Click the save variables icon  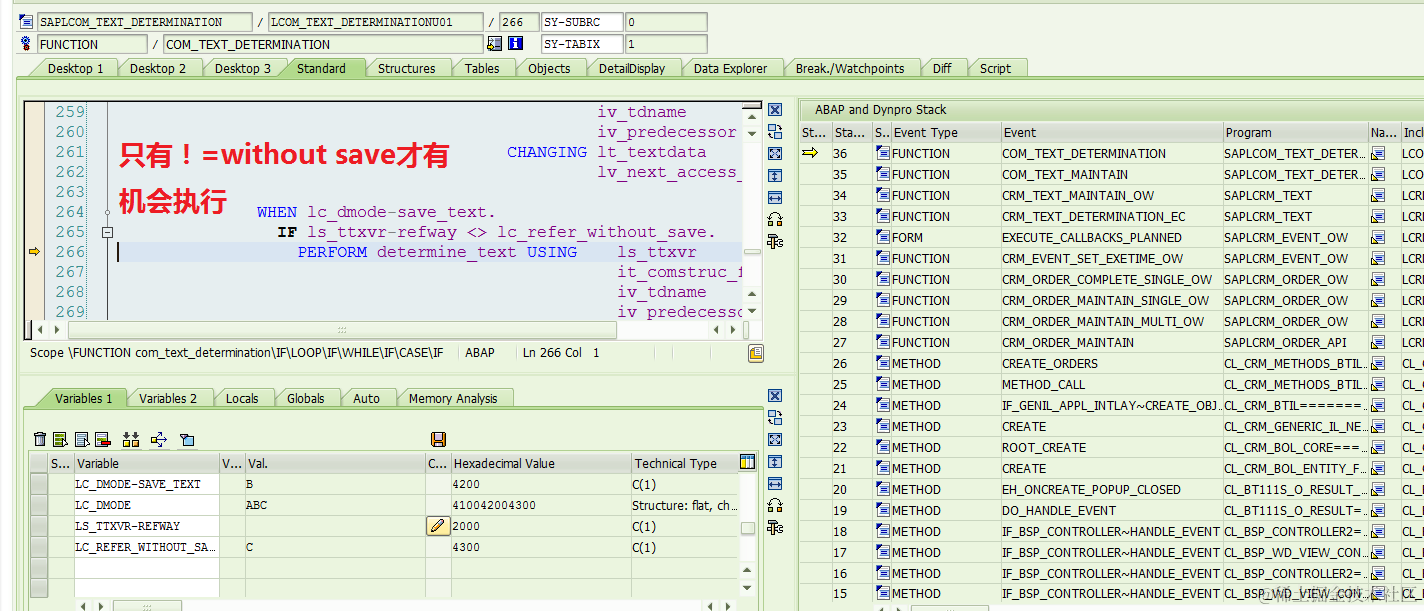(438, 439)
